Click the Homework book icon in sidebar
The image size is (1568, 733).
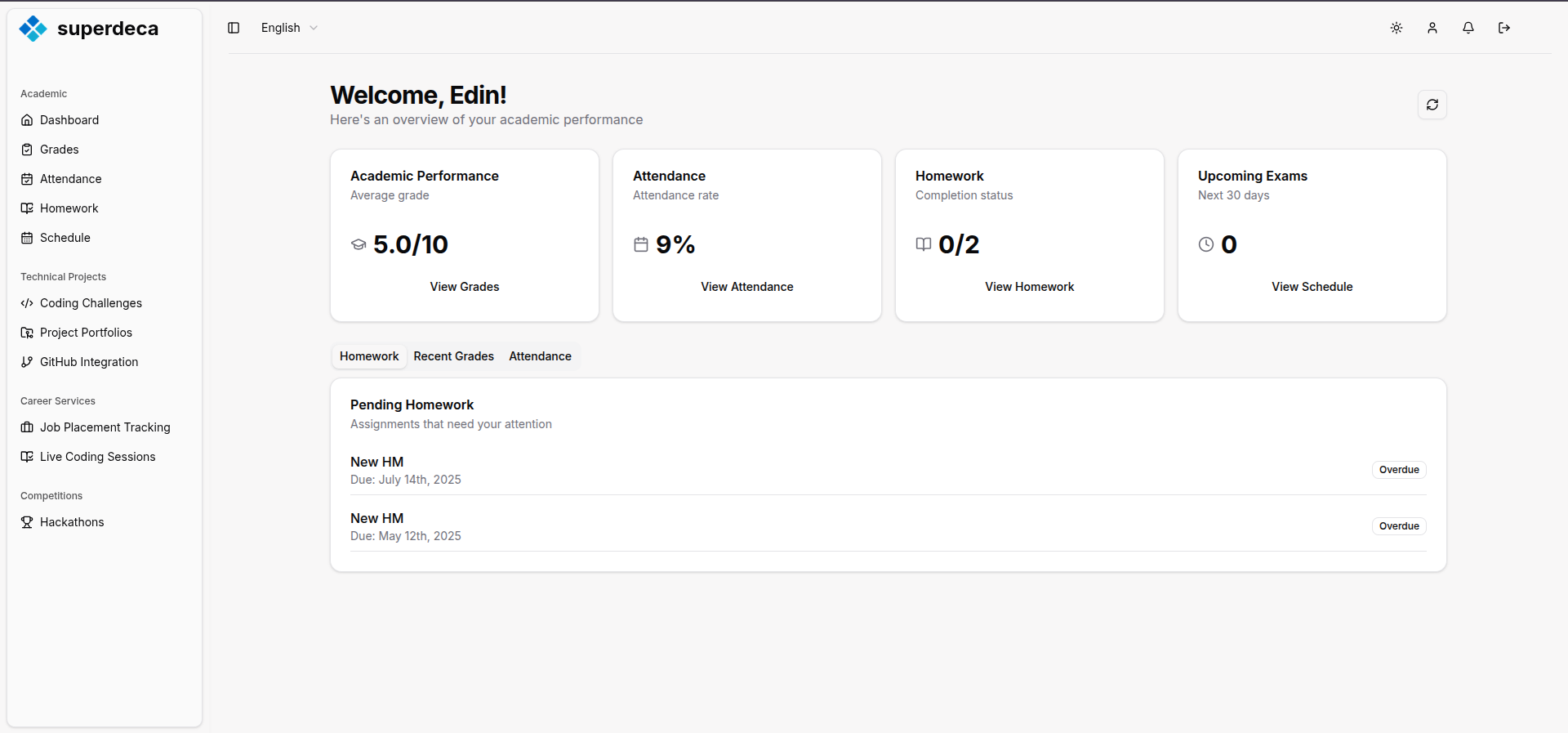(x=27, y=208)
